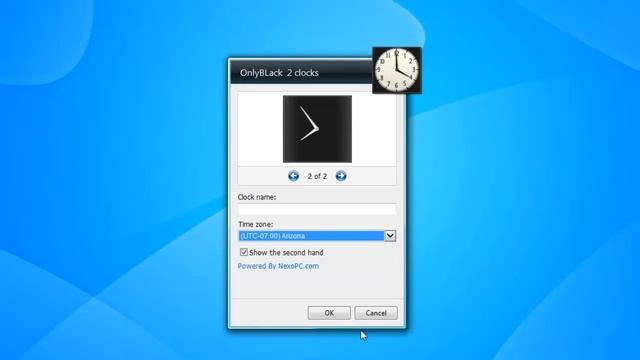Click the "2 of 2" page indicator text

pyautogui.click(x=317, y=176)
